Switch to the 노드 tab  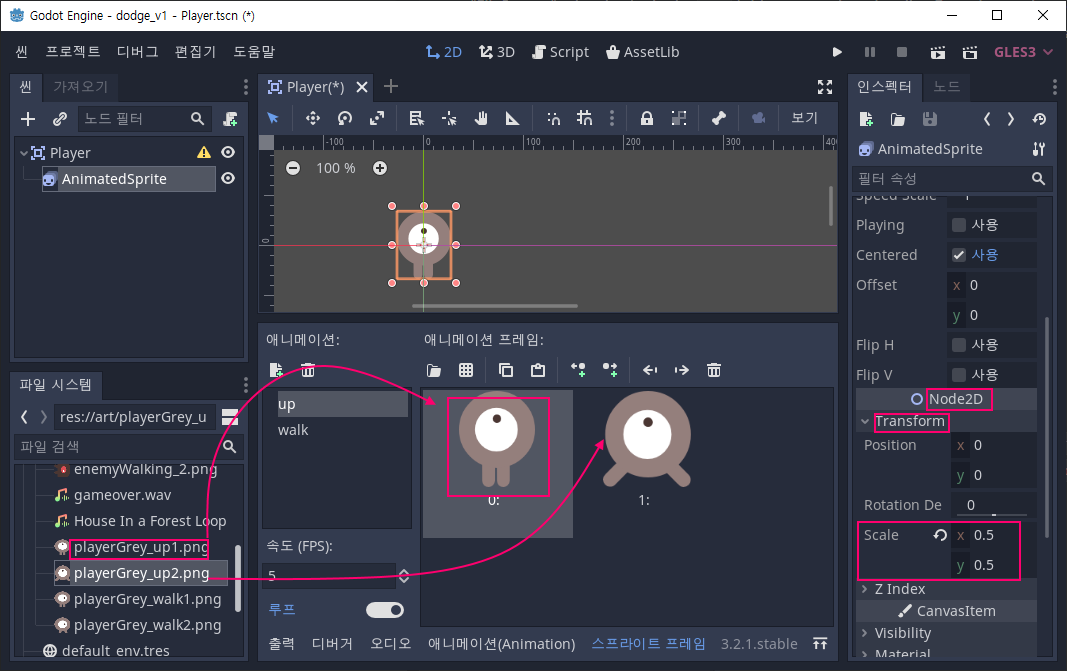[x=947, y=86]
